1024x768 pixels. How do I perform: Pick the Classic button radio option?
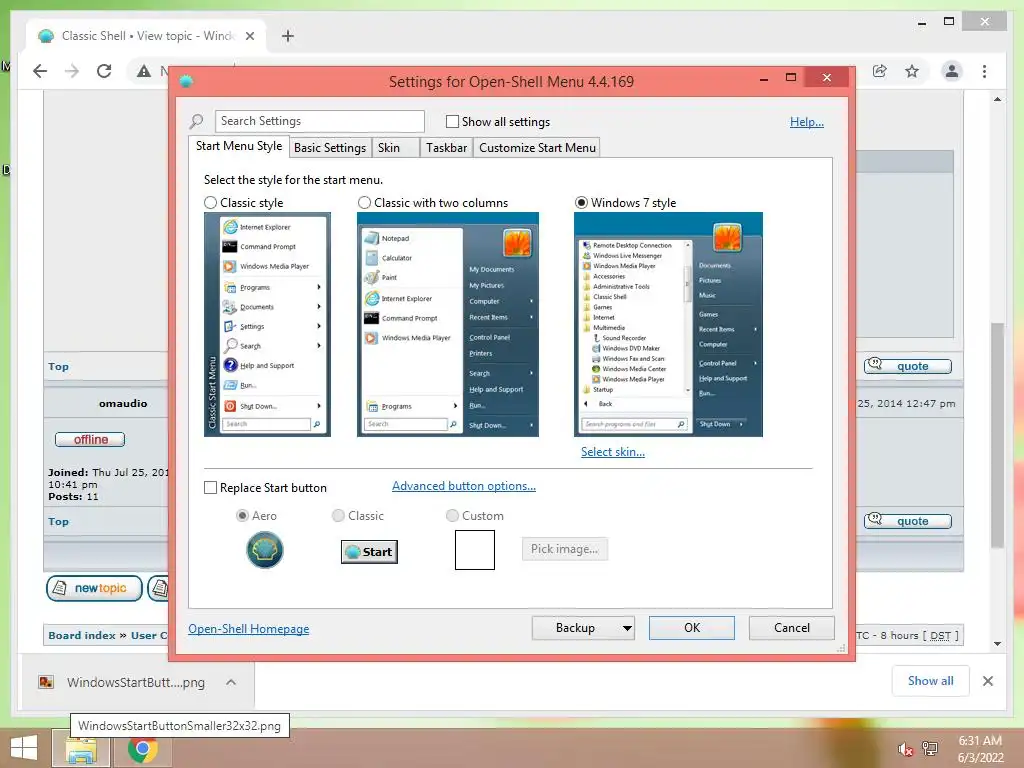338,515
